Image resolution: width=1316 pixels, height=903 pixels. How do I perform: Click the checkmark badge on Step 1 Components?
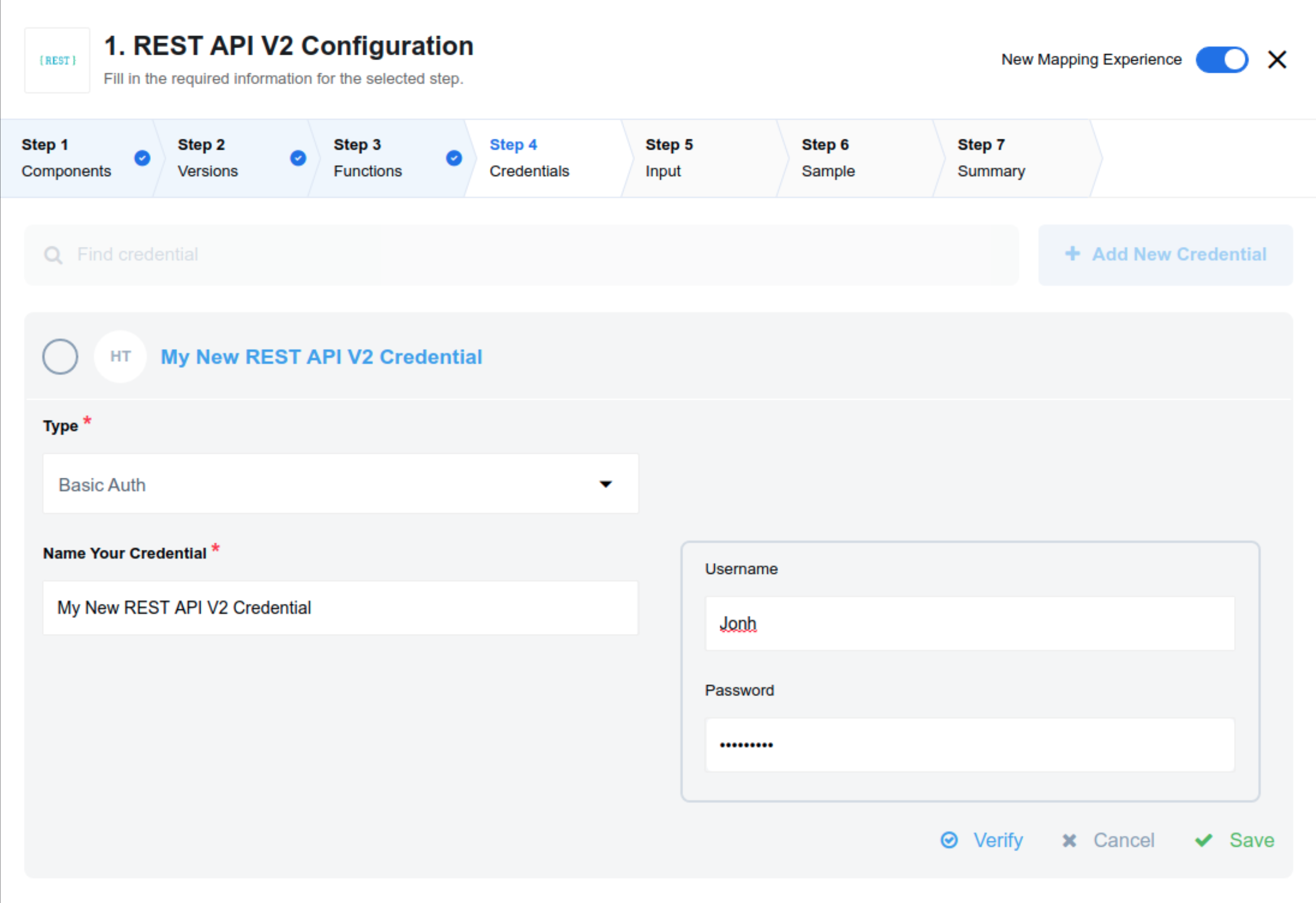[x=142, y=158]
